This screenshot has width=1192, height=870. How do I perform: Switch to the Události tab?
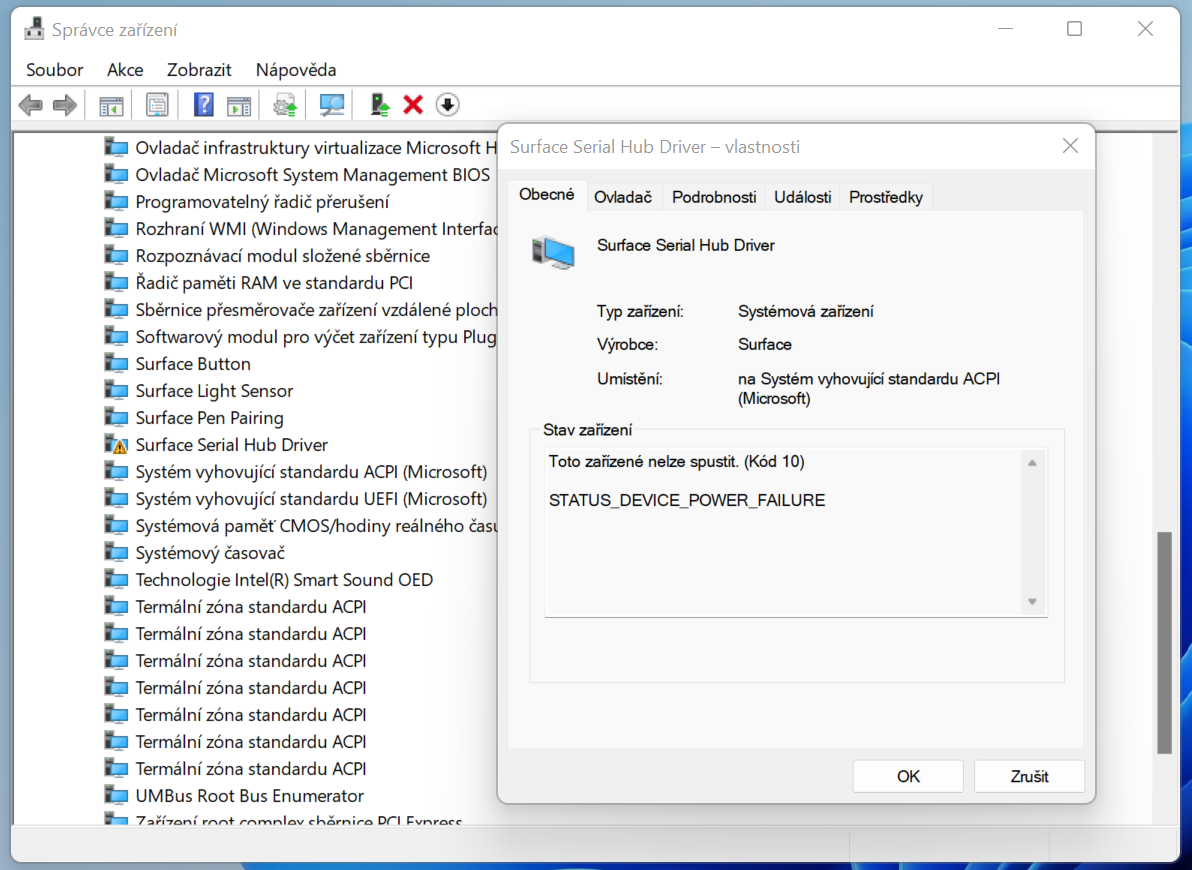click(802, 197)
